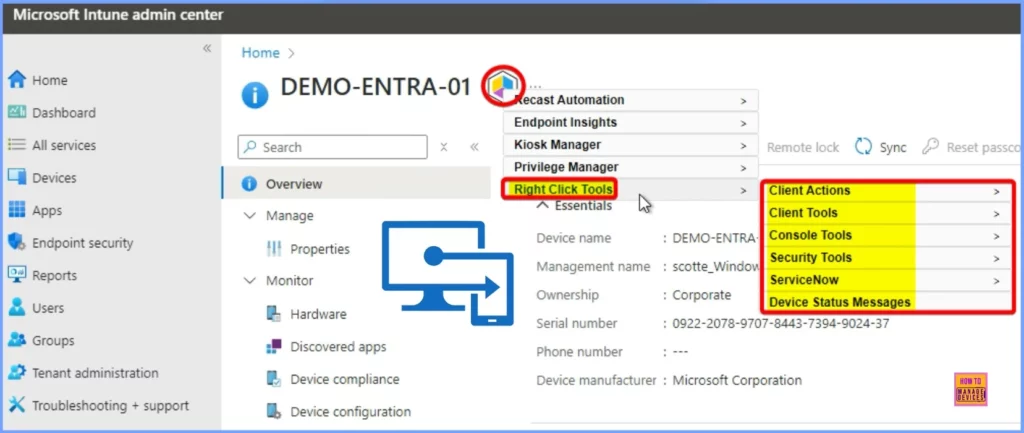Open the Kiosk Manager menu entry
Image resolution: width=1024 pixels, height=433 pixels.
pos(630,145)
